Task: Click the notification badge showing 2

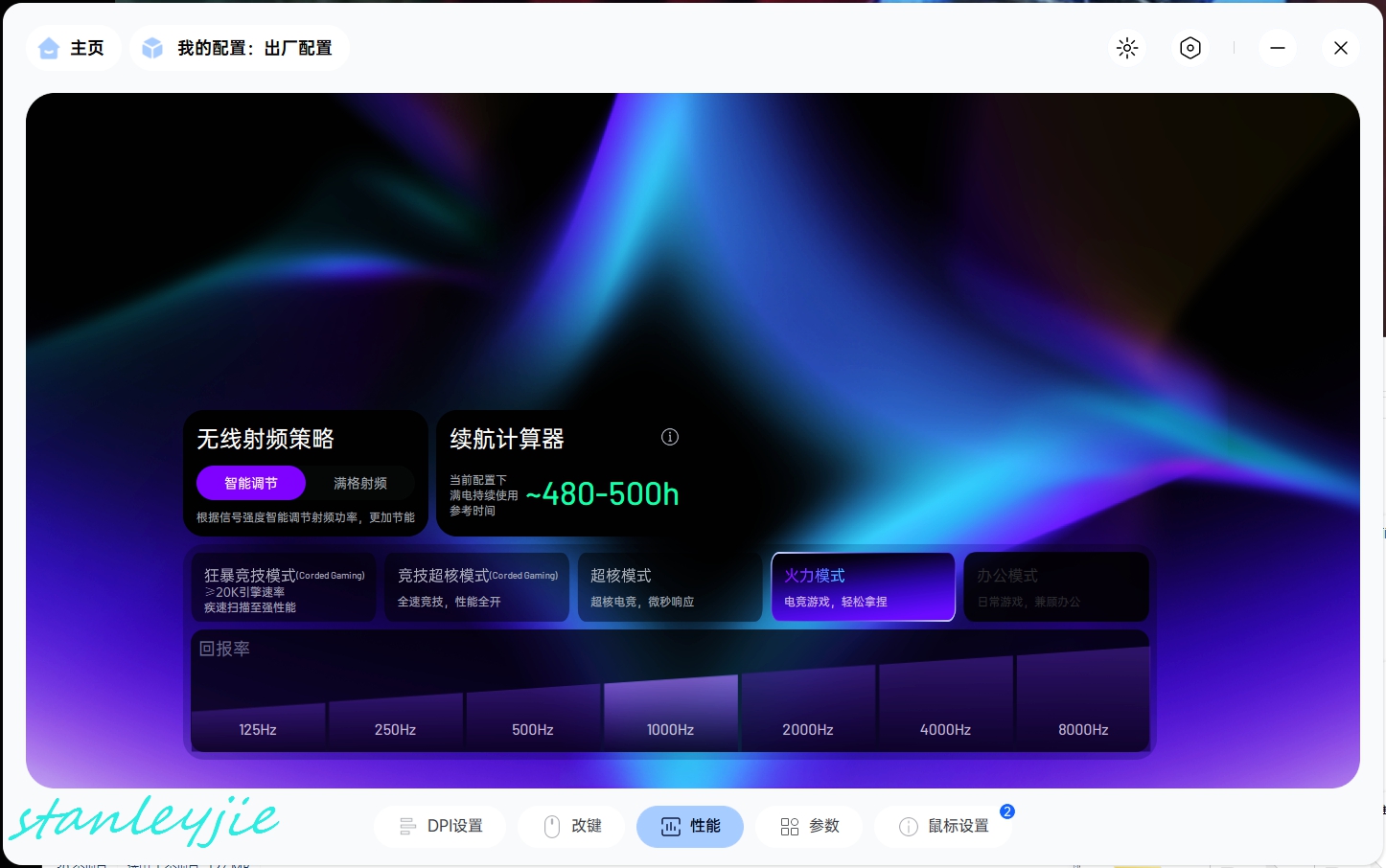Action: point(1007,811)
